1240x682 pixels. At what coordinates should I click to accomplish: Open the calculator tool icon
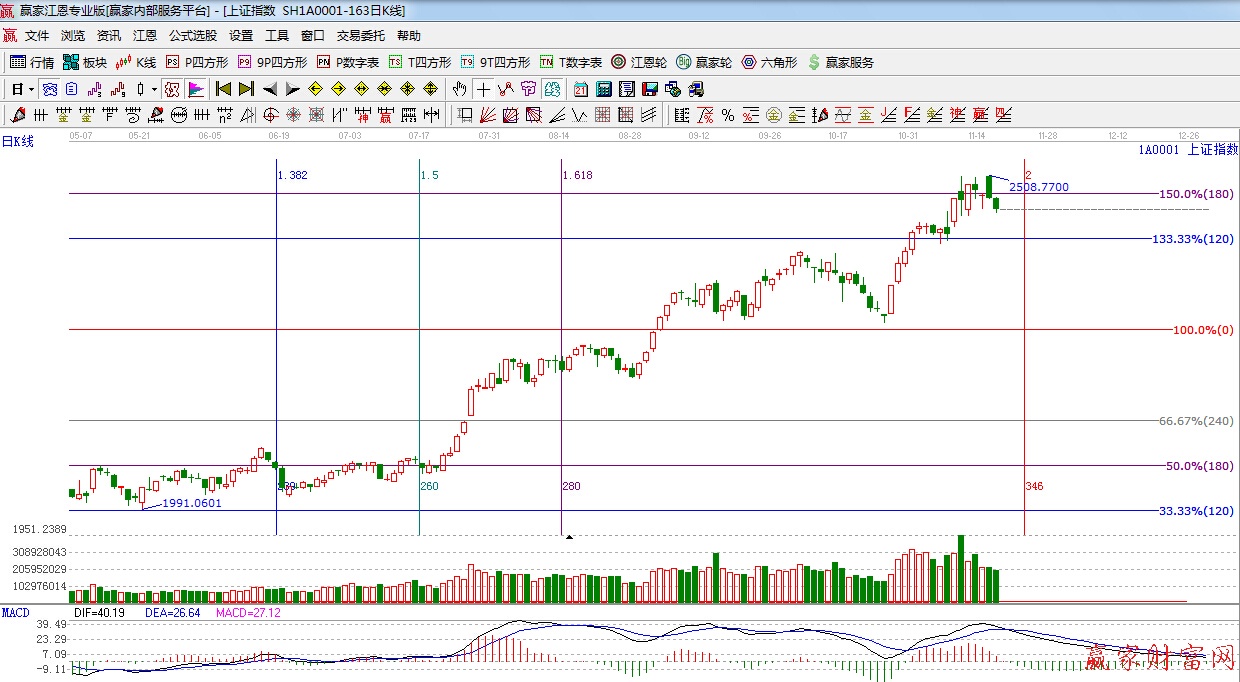pos(604,89)
